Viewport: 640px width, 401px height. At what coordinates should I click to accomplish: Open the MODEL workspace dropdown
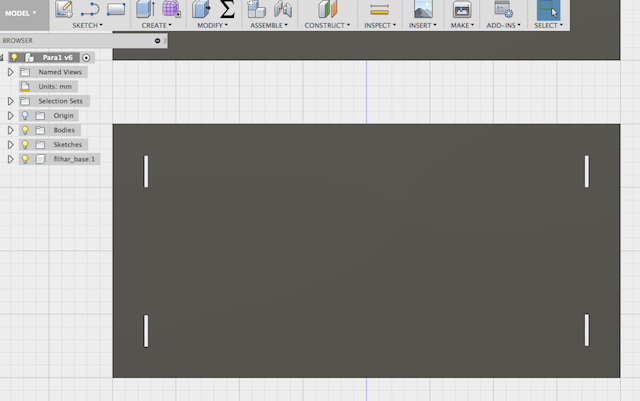click(20, 13)
